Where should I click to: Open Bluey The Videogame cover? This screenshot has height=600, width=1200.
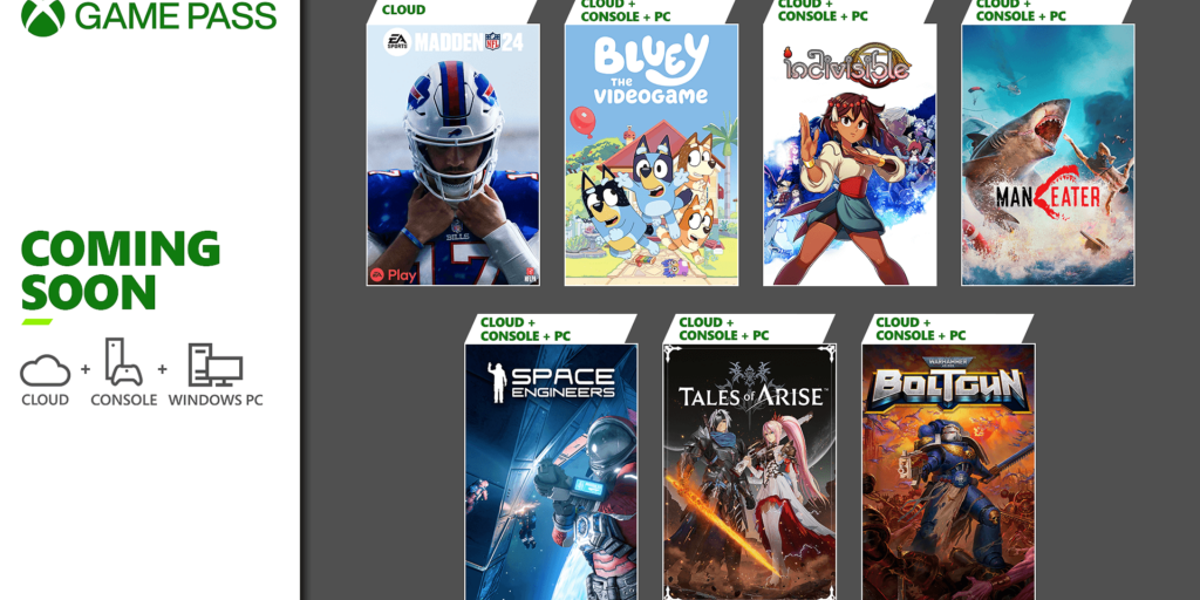point(651,155)
